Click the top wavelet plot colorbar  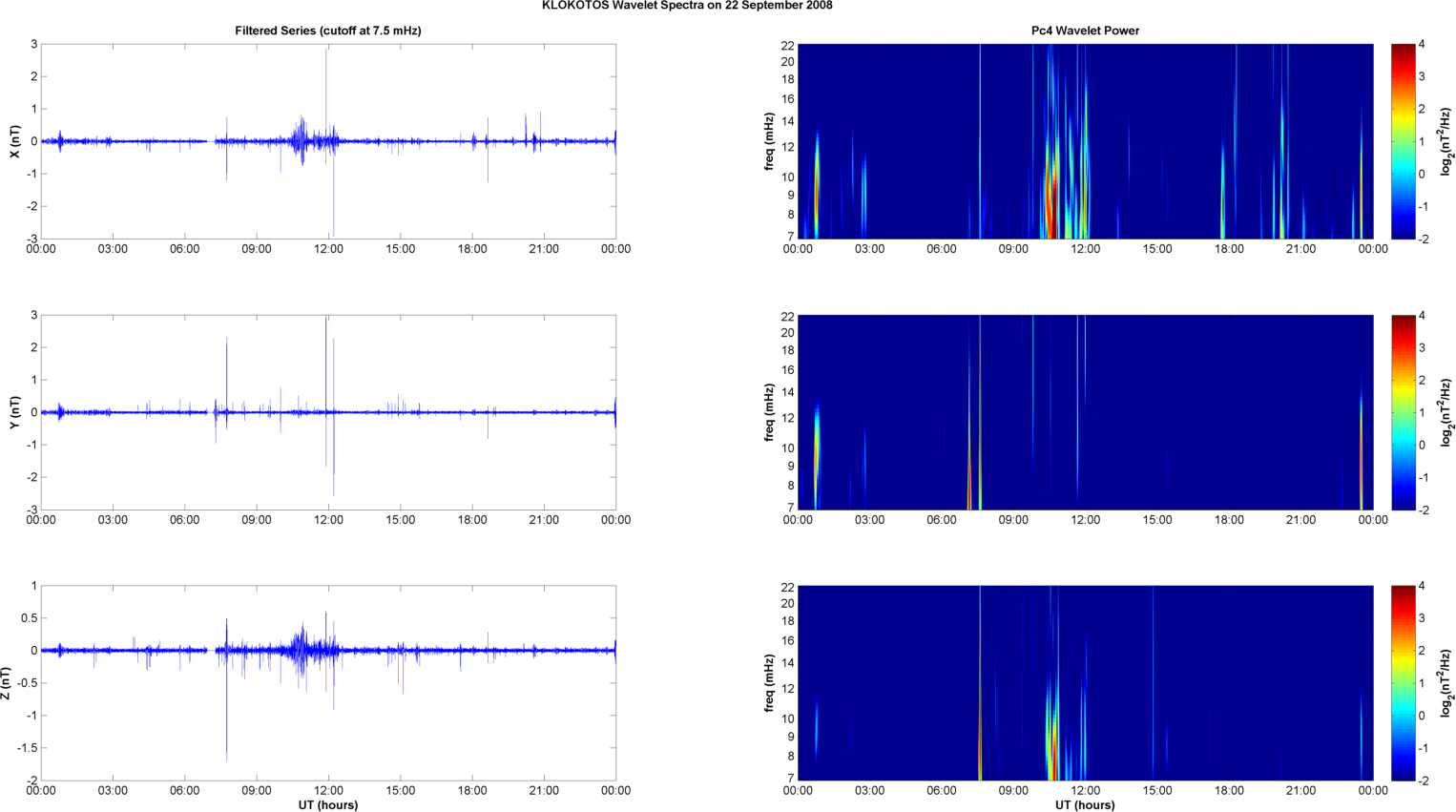[1402, 141]
